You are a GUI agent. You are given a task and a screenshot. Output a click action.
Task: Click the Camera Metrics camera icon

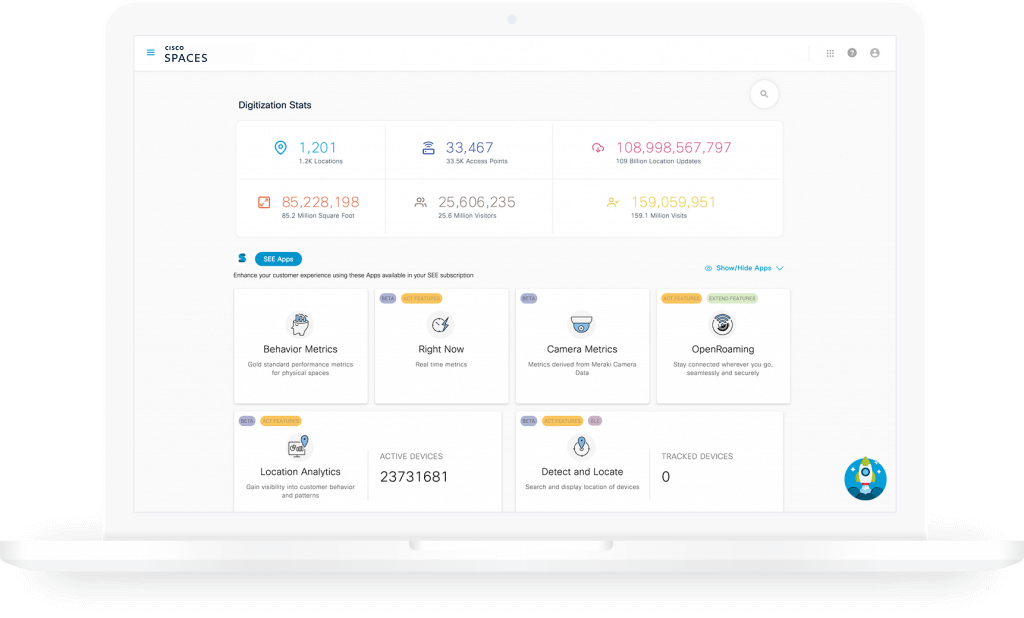(581, 324)
